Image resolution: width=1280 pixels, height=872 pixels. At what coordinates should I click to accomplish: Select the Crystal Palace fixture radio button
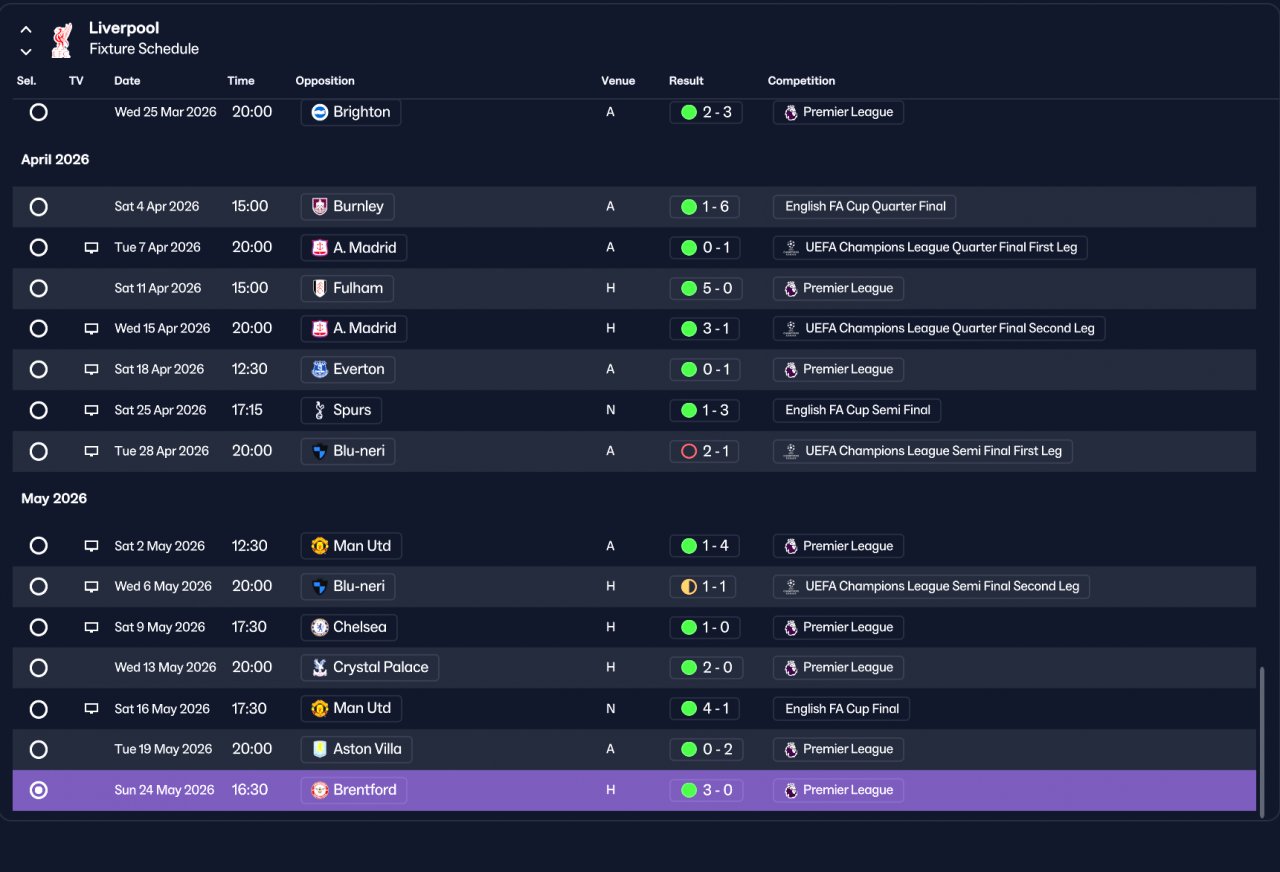coord(38,667)
